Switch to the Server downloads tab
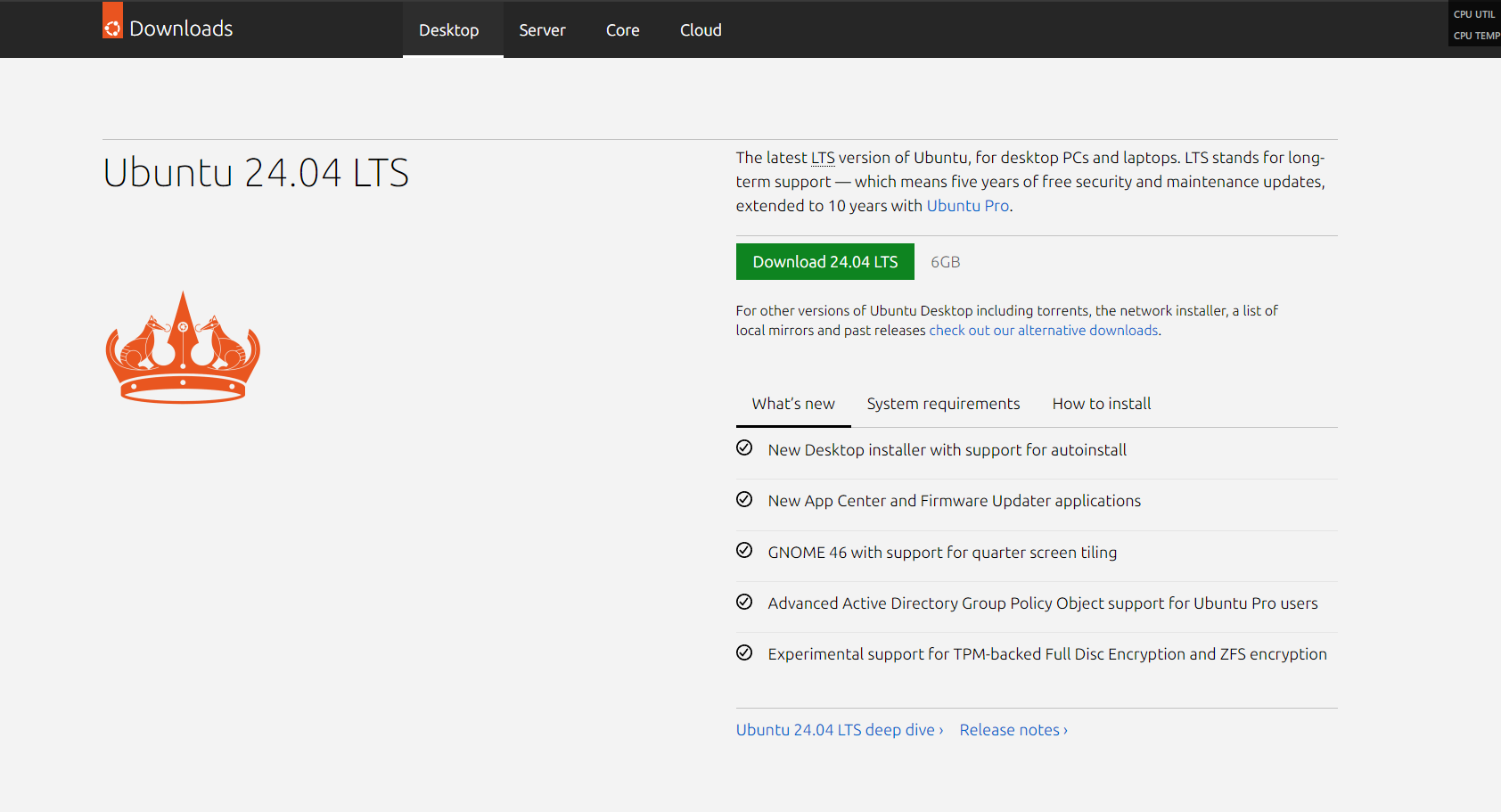This screenshot has height=812, width=1501. [x=542, y=29]
